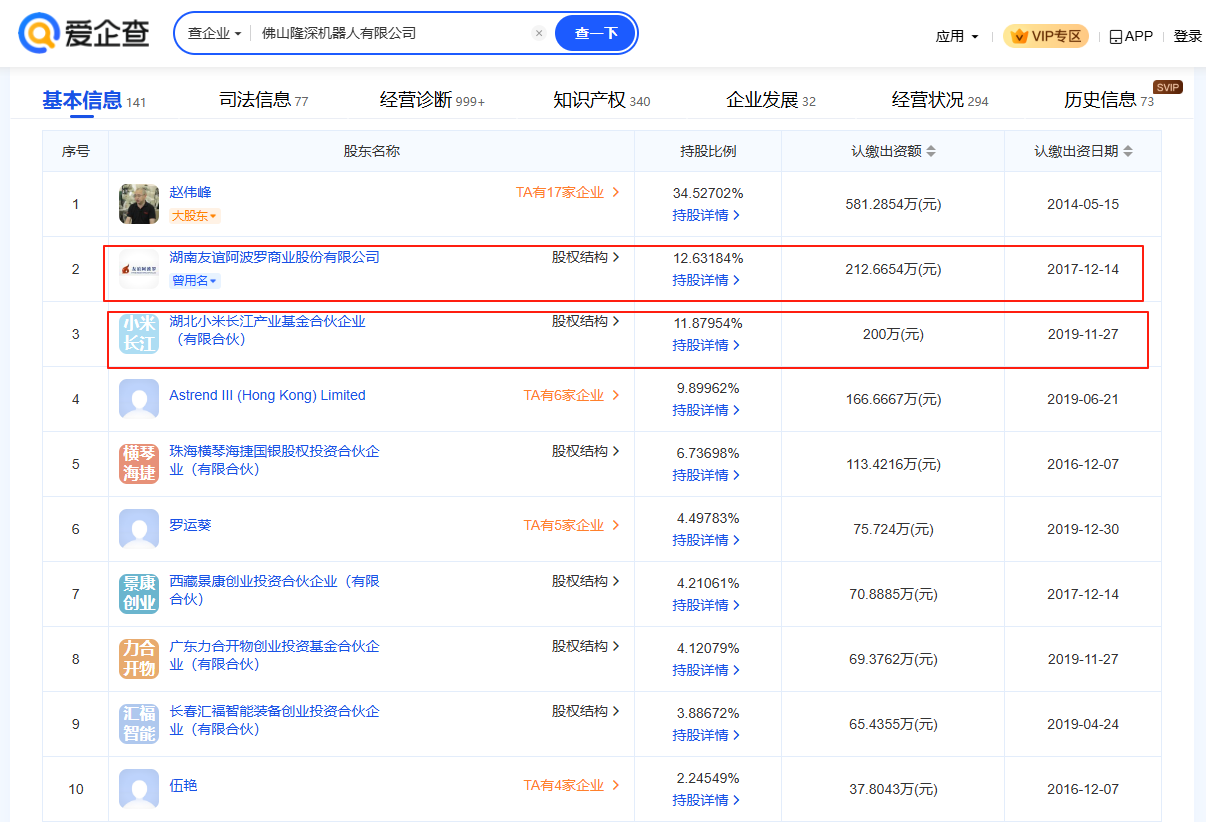Image resolution: width=1206 pixels, height=822 pixels.
Task: Open the APP download icon
Action: coord(1116,36)
